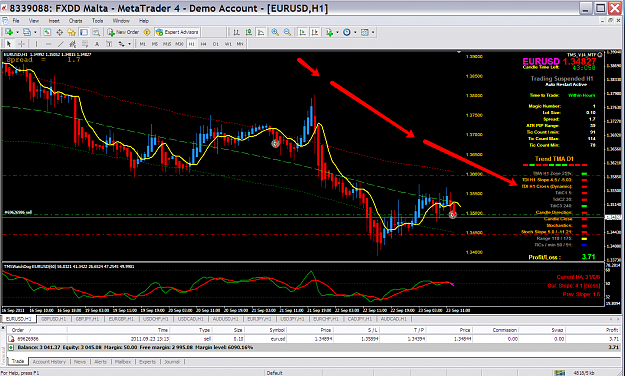
Task: Switch to line chart type
Action: point(261,32)
